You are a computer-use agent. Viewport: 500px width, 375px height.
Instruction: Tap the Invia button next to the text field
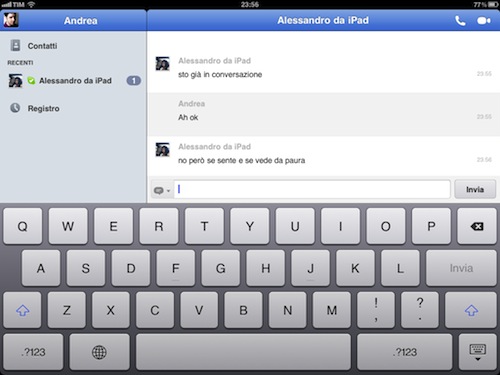pos(475,189)
